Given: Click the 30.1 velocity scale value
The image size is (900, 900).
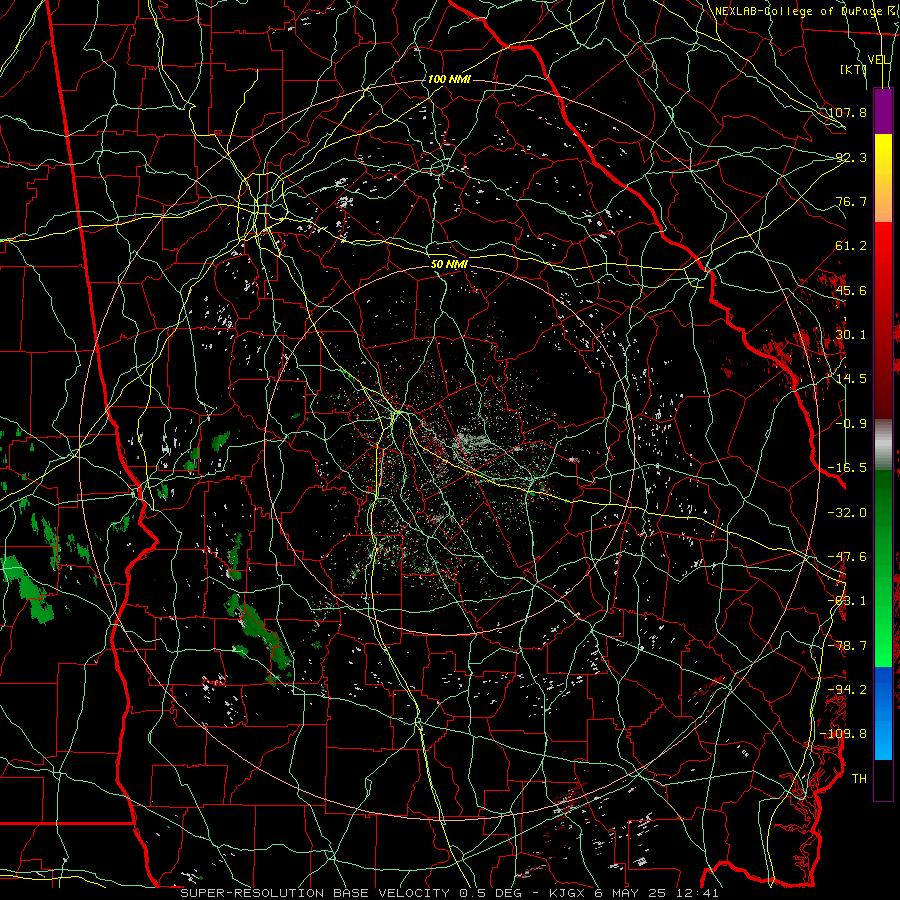Looking at the screenshot, I should (851, 334).
